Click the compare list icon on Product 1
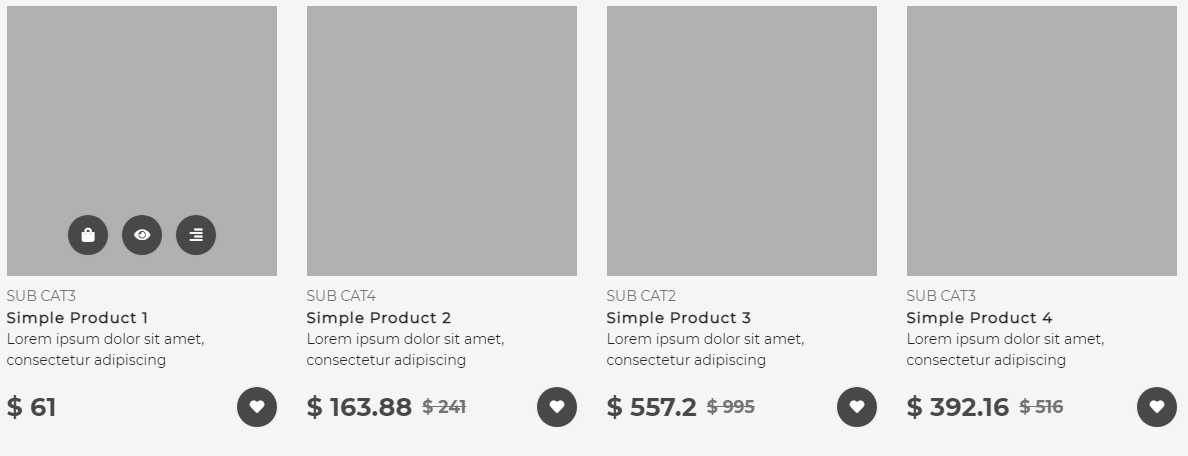The width and height of the screenshot is (1188, 456). click(x=196, y=235)
